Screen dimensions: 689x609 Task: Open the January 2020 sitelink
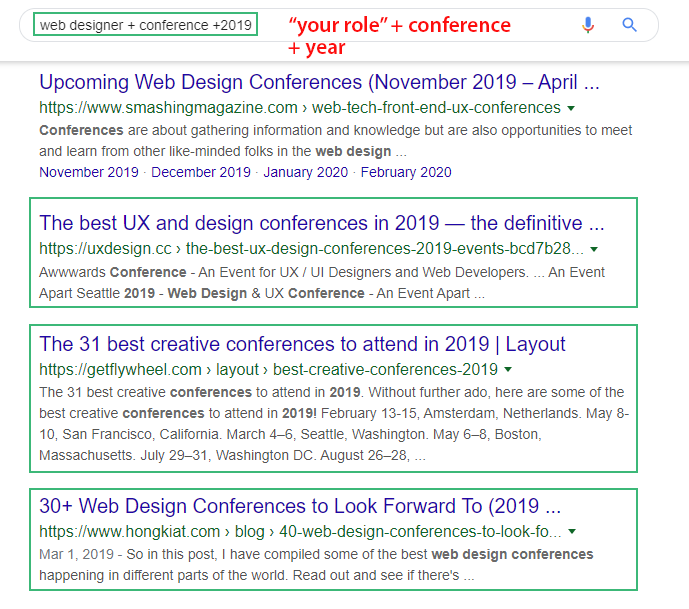click(x=305, y=172)
